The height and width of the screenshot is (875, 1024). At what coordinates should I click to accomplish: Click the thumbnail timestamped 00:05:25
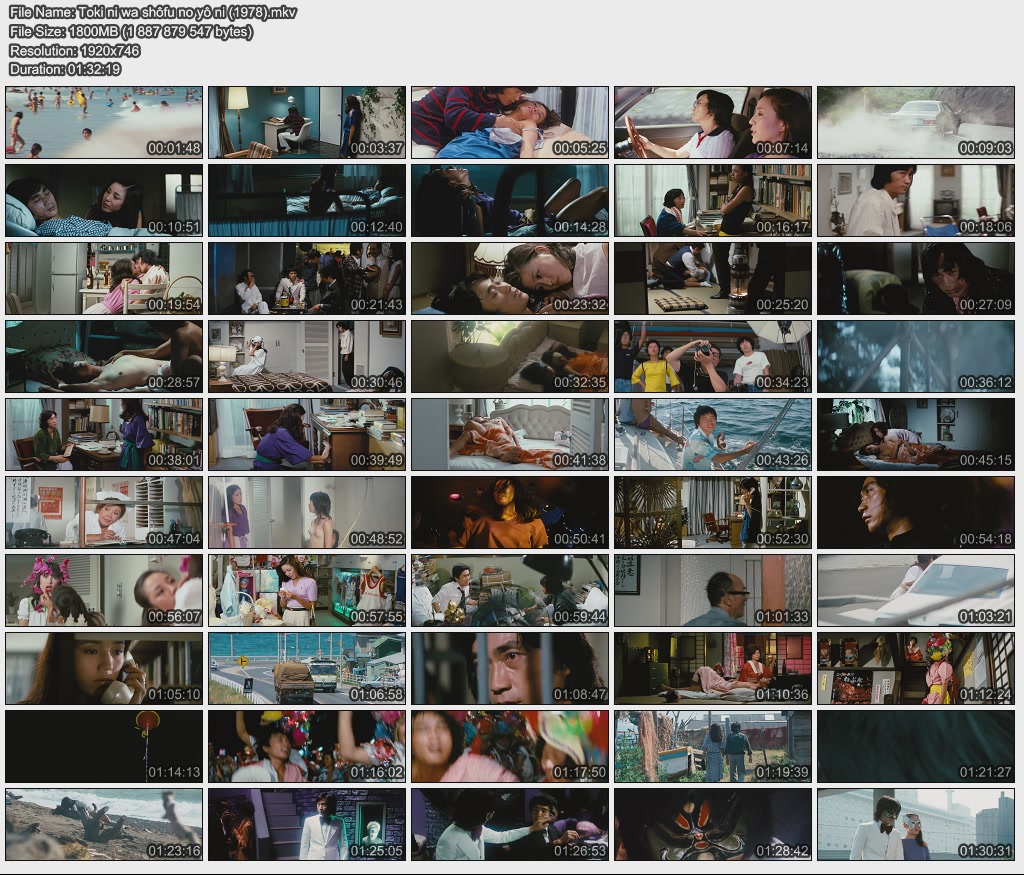(510, 122)
